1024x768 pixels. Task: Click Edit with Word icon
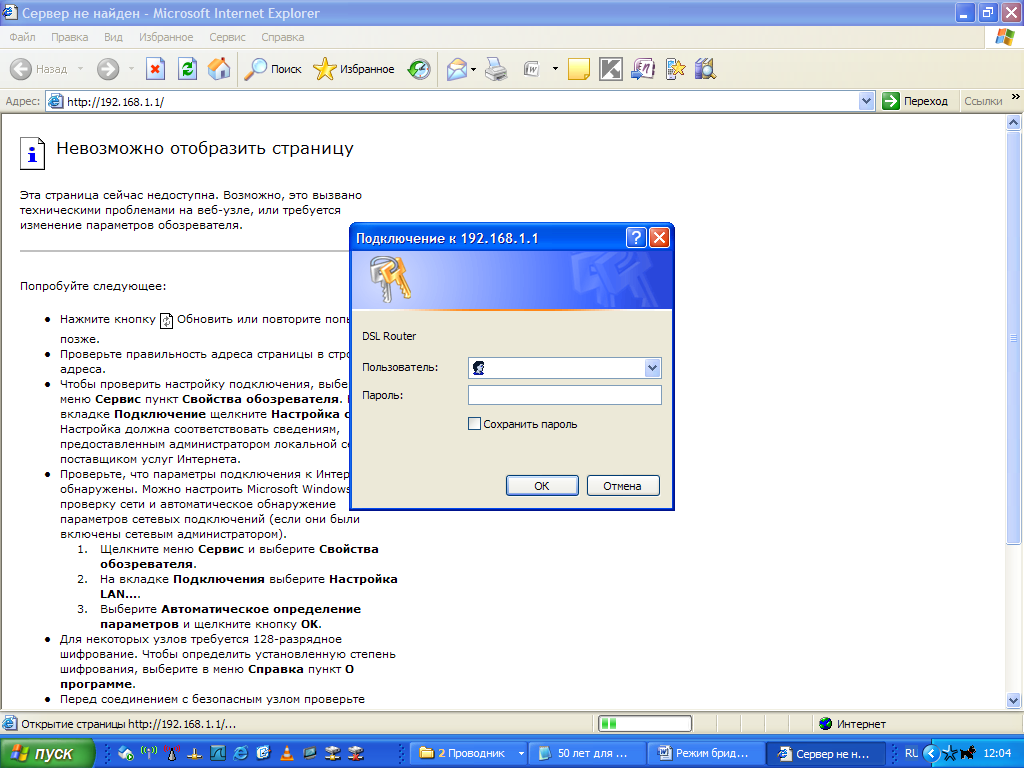(x=532, y=69)
